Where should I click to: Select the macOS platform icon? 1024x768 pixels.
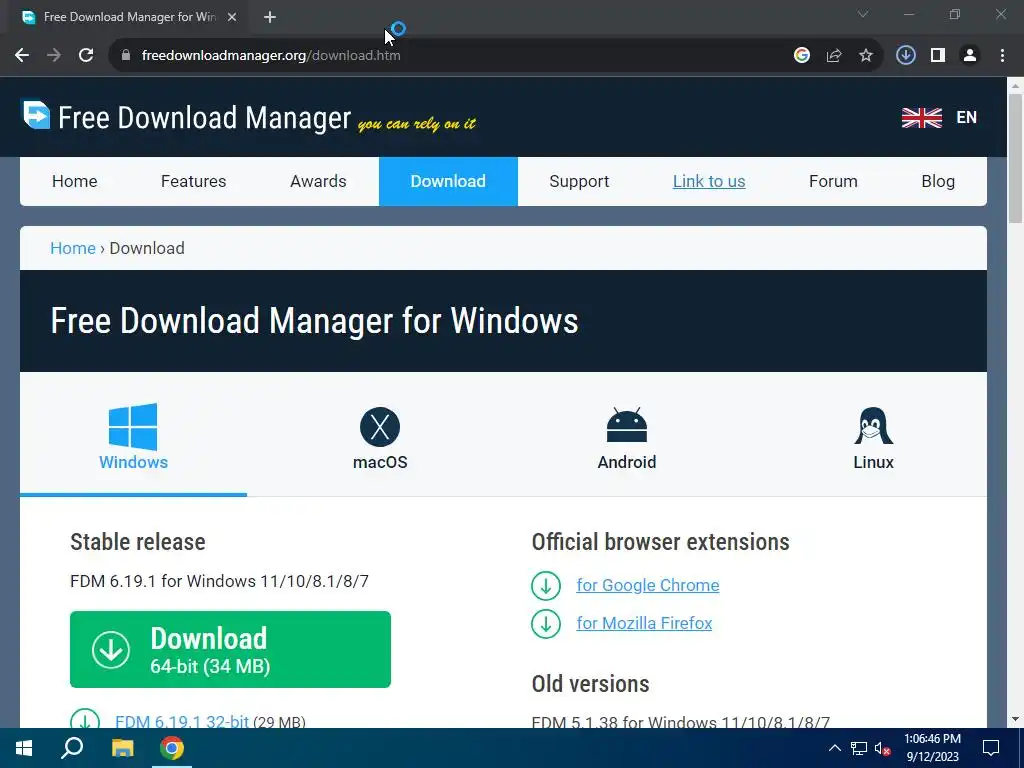pyautogui.click(x=379, y=426)
